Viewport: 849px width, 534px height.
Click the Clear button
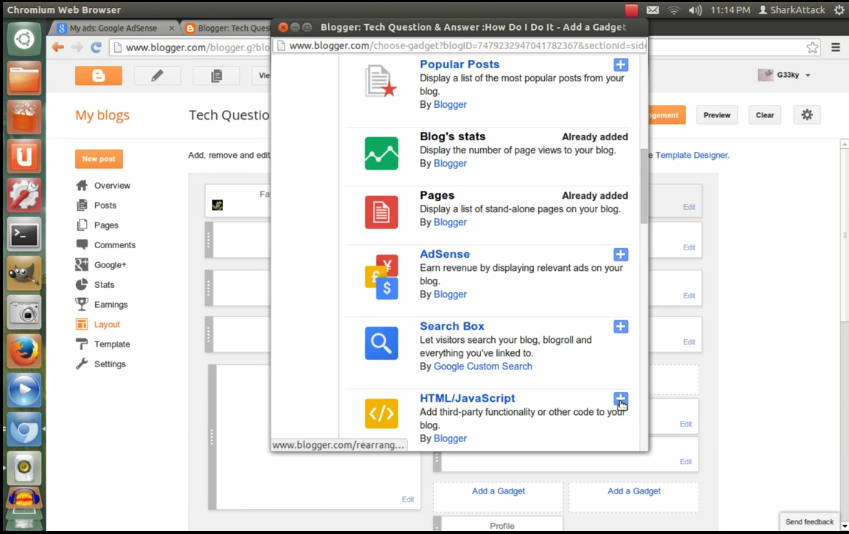coord(765,115)
